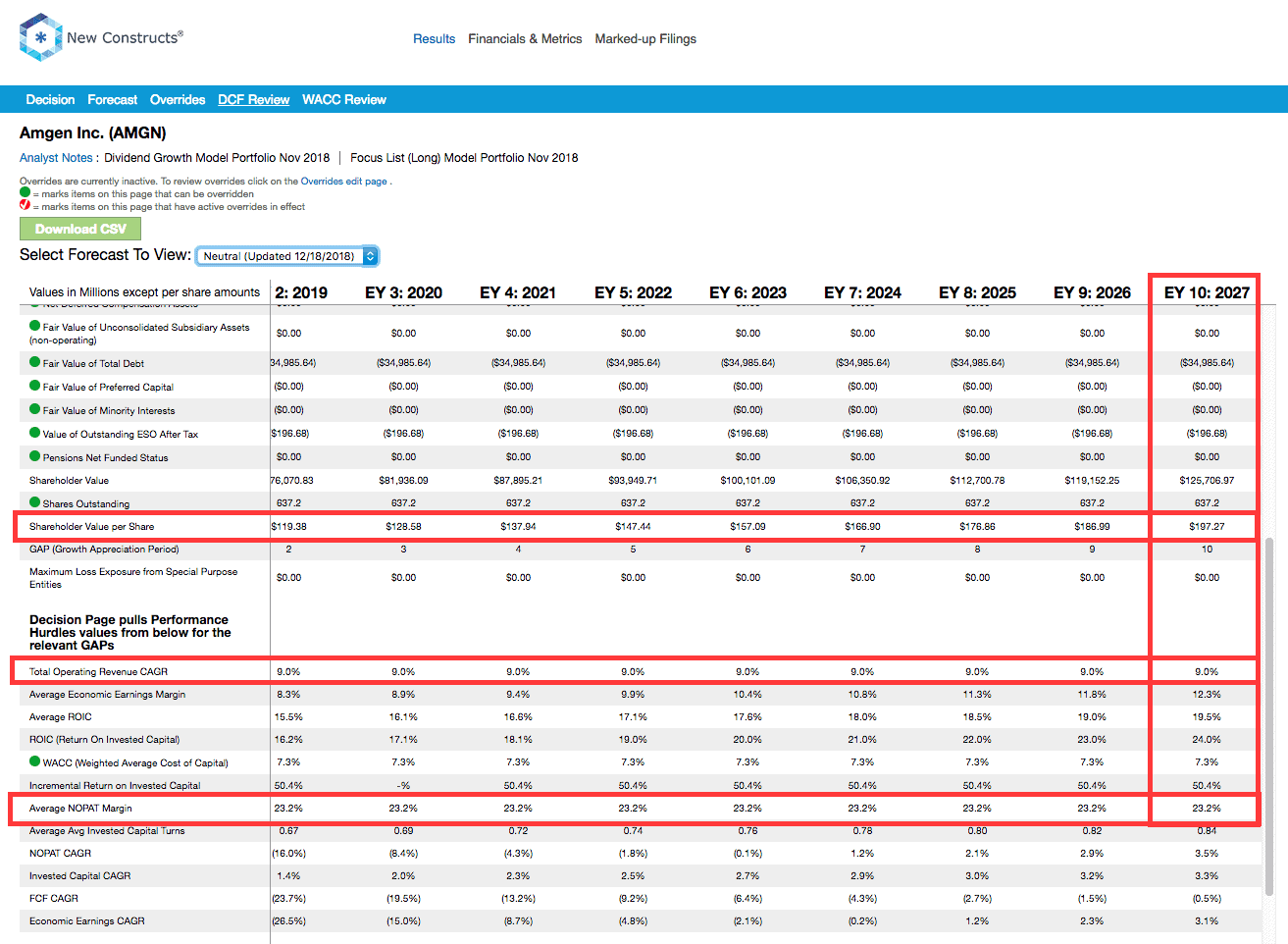
Task: Click the Maximum Loss Exposure from Special Purpose Entities label
Action: (x=133, y=578)
